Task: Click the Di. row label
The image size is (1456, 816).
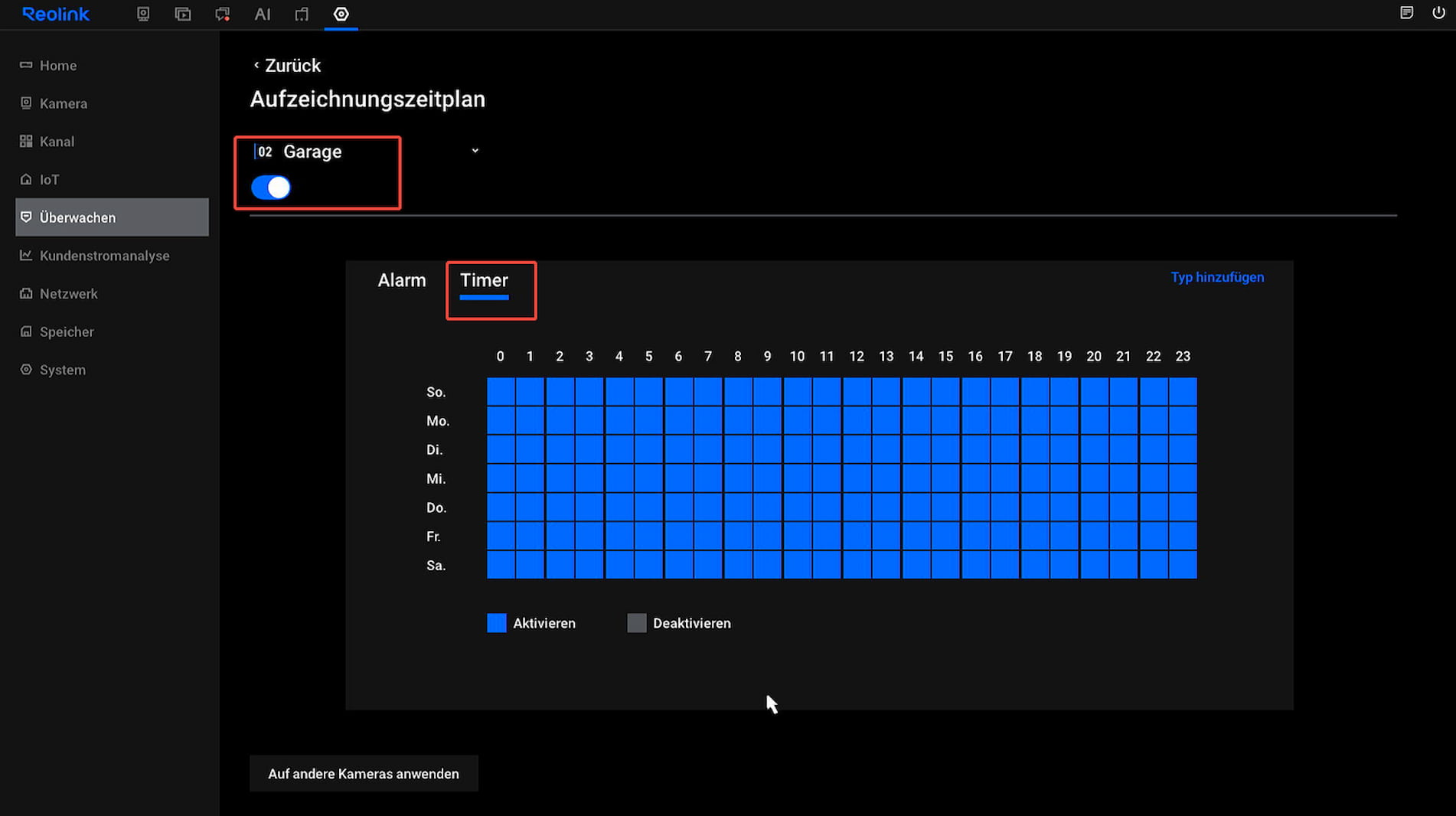Action: (x=434, y=450)
